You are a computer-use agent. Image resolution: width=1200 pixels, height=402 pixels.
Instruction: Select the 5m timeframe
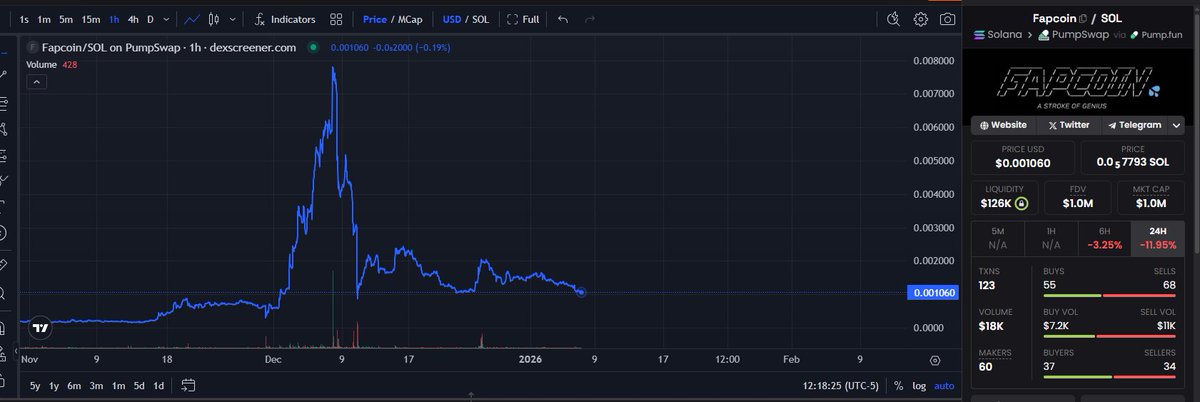(x=66, y=19)
